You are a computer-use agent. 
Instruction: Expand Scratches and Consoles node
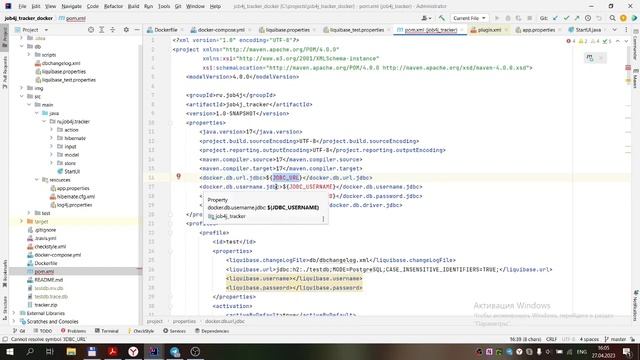coord(14,321)
